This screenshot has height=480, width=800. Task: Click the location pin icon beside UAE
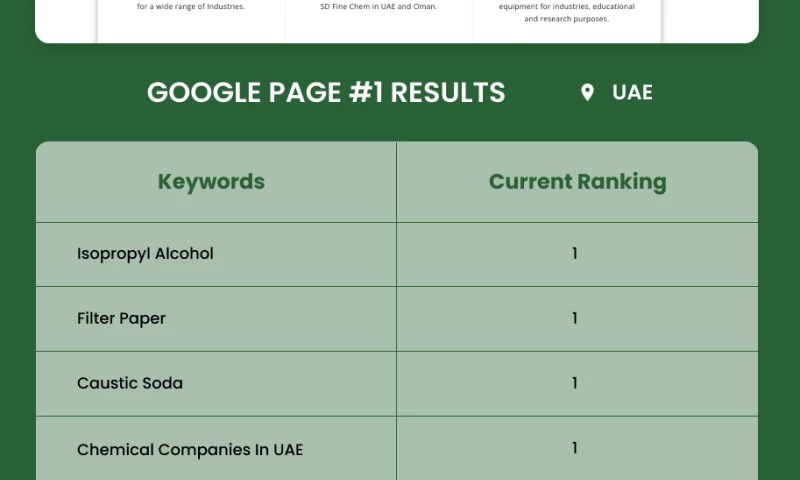pos(587,93)
